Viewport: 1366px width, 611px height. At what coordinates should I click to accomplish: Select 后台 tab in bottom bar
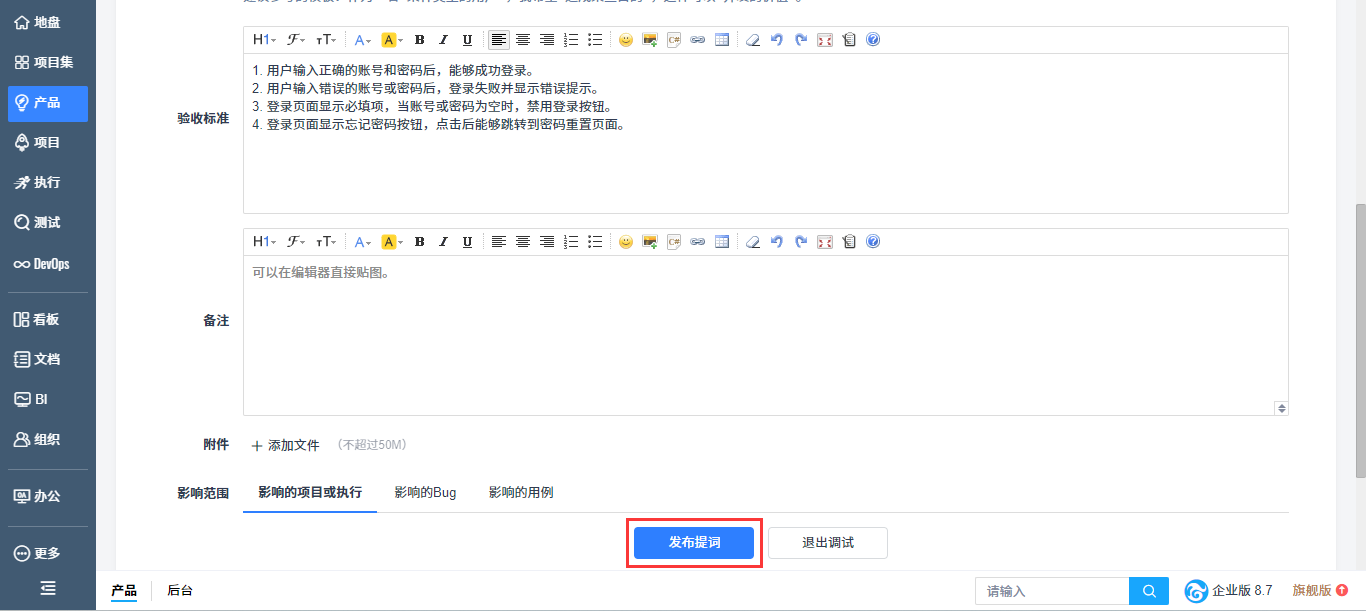(180, 591)
